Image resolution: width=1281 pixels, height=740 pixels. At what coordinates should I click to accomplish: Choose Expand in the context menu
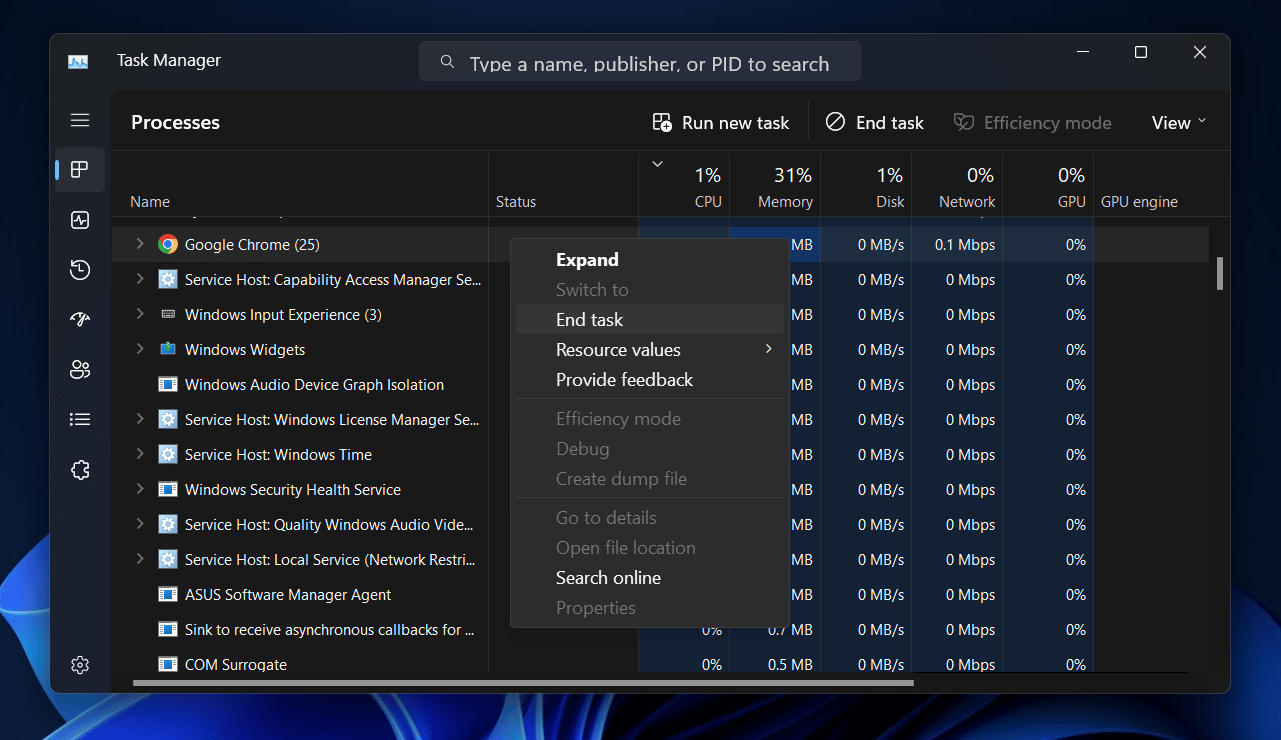(x=649, y=260)
